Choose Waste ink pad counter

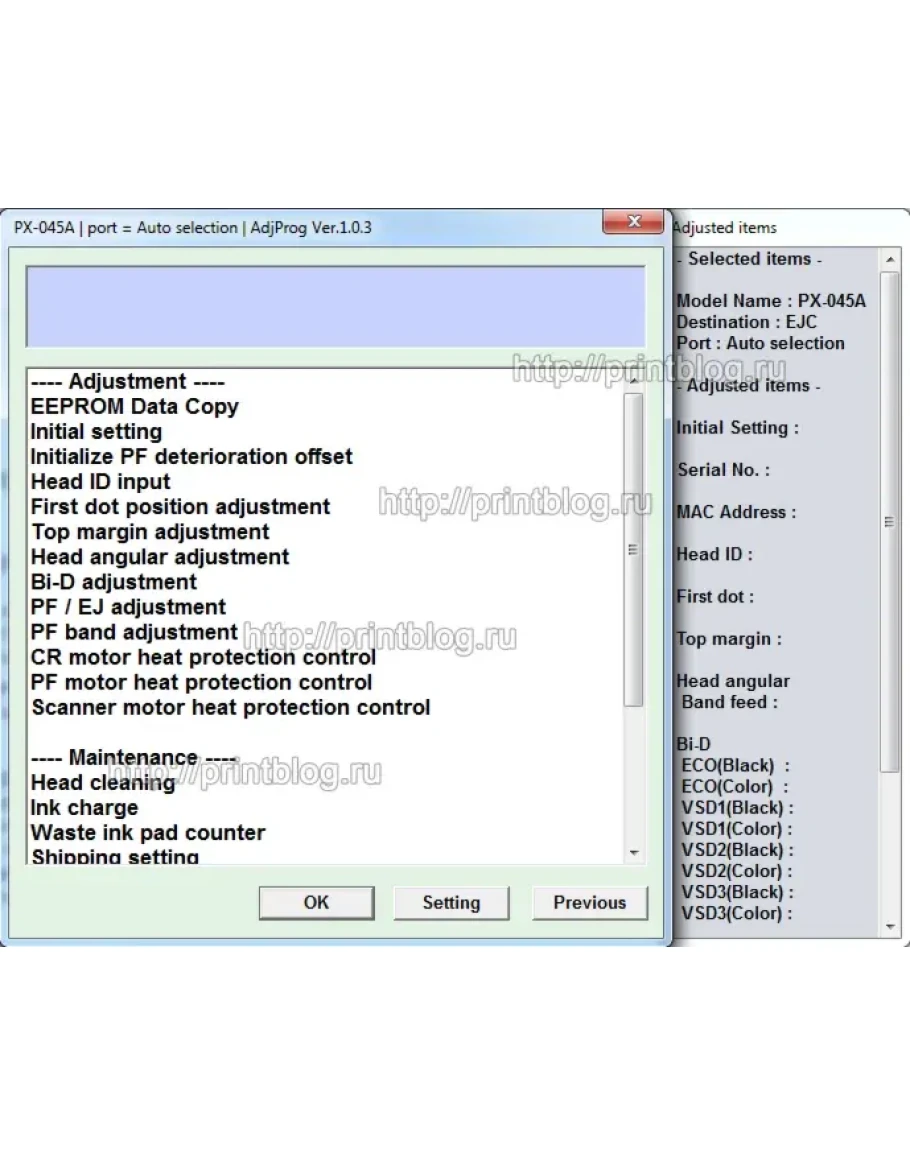point(148,833)
